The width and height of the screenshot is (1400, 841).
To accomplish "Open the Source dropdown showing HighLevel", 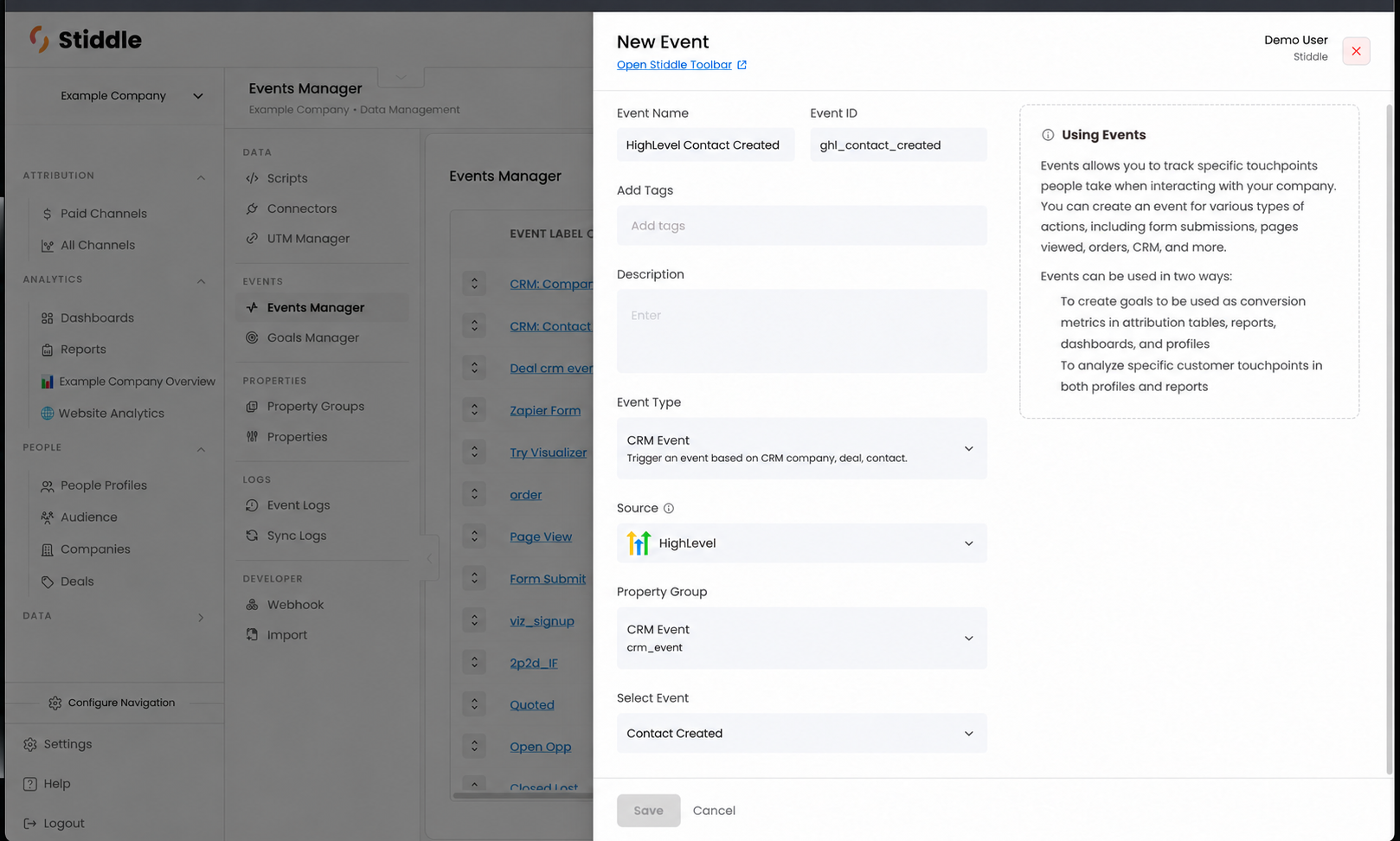I will pos(801,543).
